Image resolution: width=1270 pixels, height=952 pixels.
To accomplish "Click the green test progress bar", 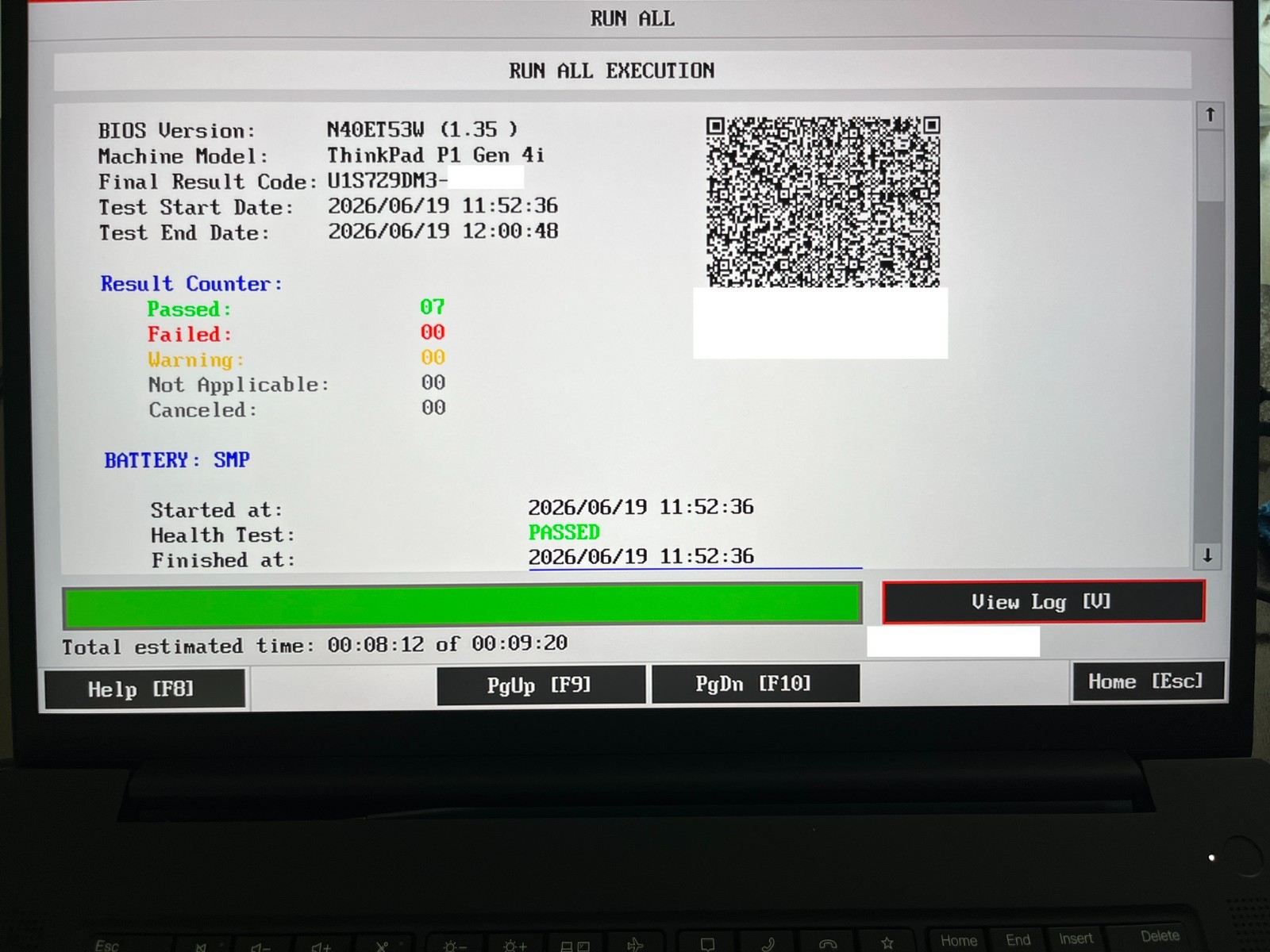I will pos(463,607).
